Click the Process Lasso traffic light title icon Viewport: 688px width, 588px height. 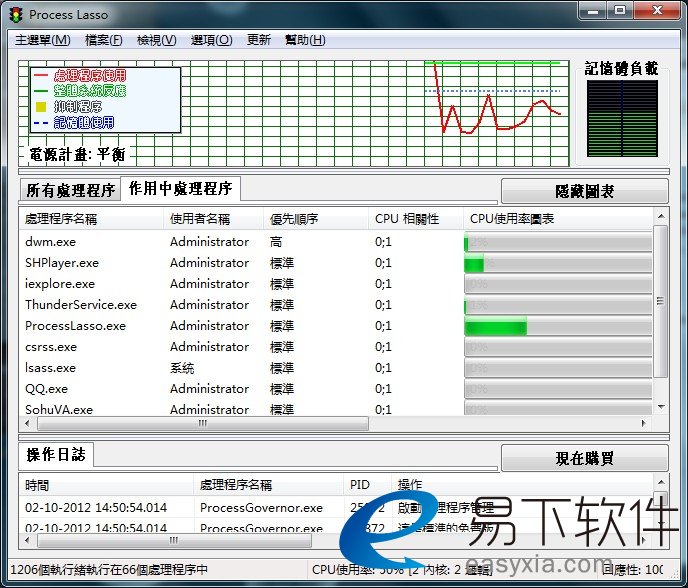17,14
